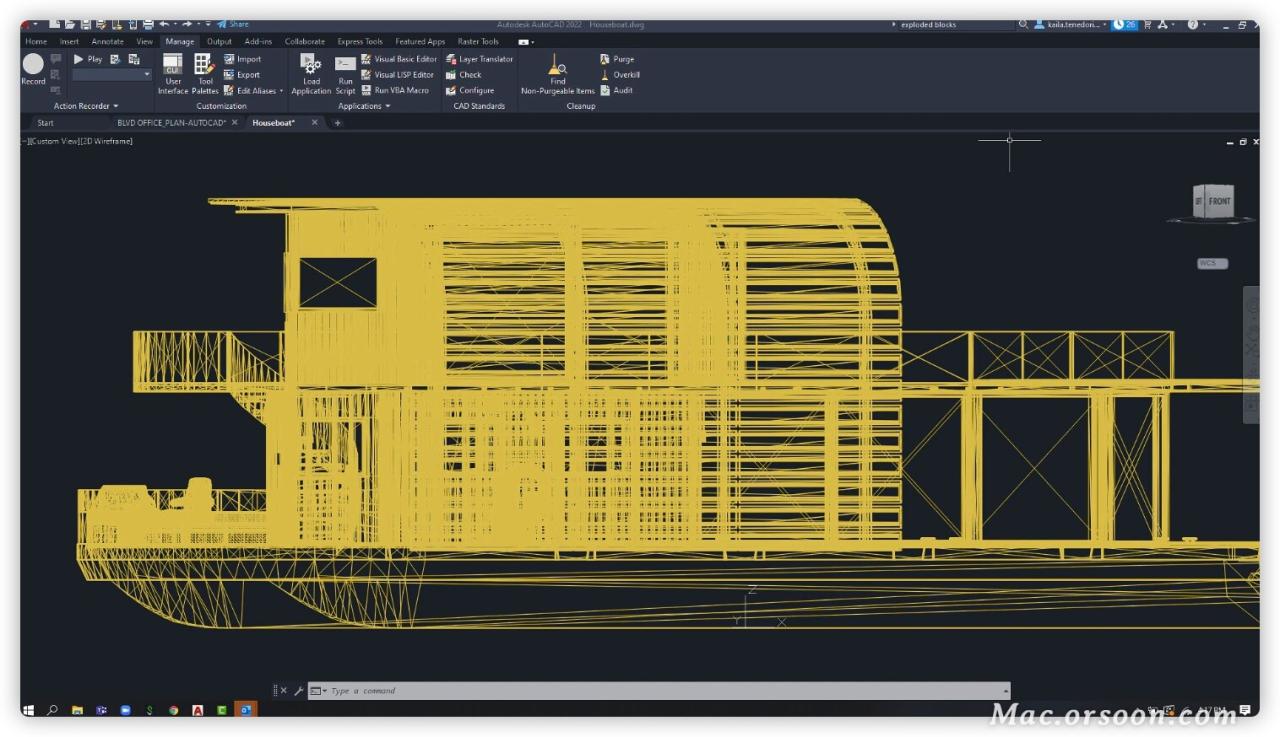
Task: Click FRONT face on the ViewCube
Action: click(x=1221, y=200)
